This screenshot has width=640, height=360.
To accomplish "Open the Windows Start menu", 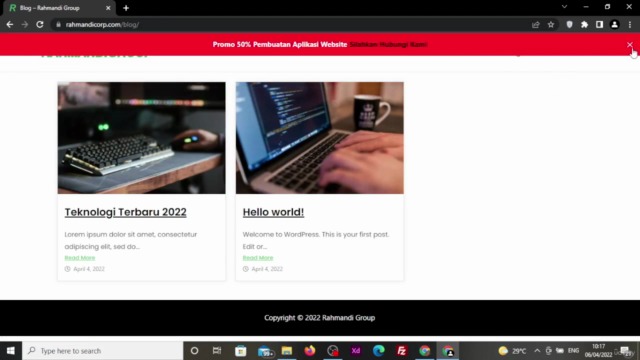I will pos(11,351).
